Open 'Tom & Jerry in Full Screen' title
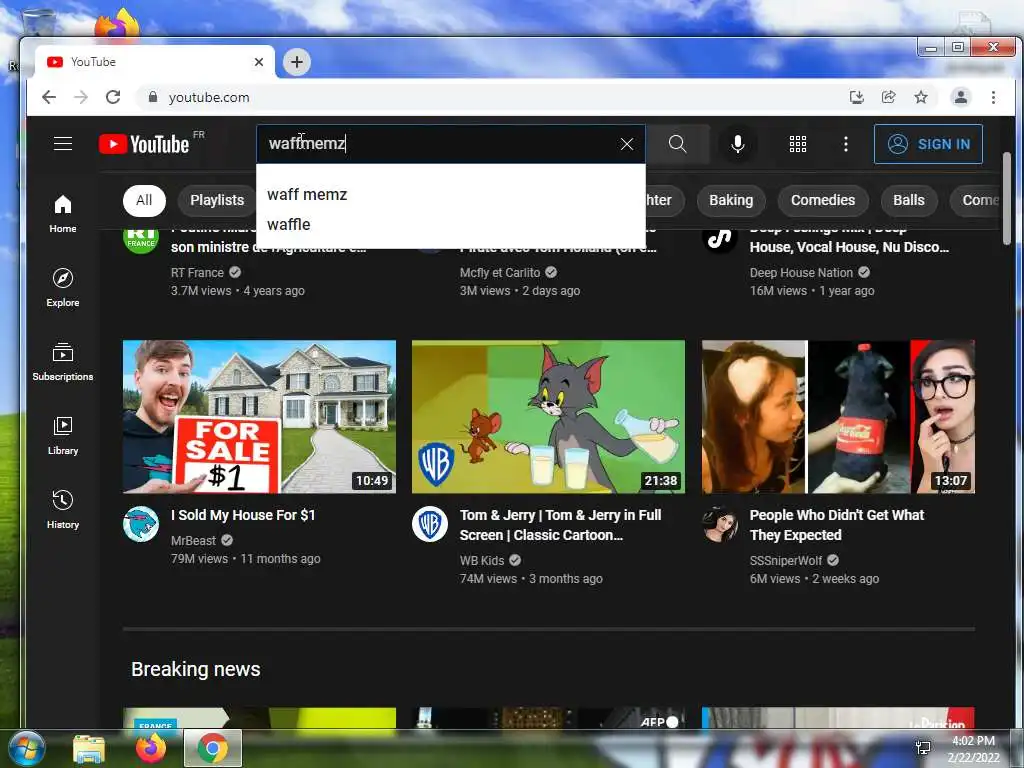Image resolution: width=1024 pixels, height=768 pixels. pos(560,525)
